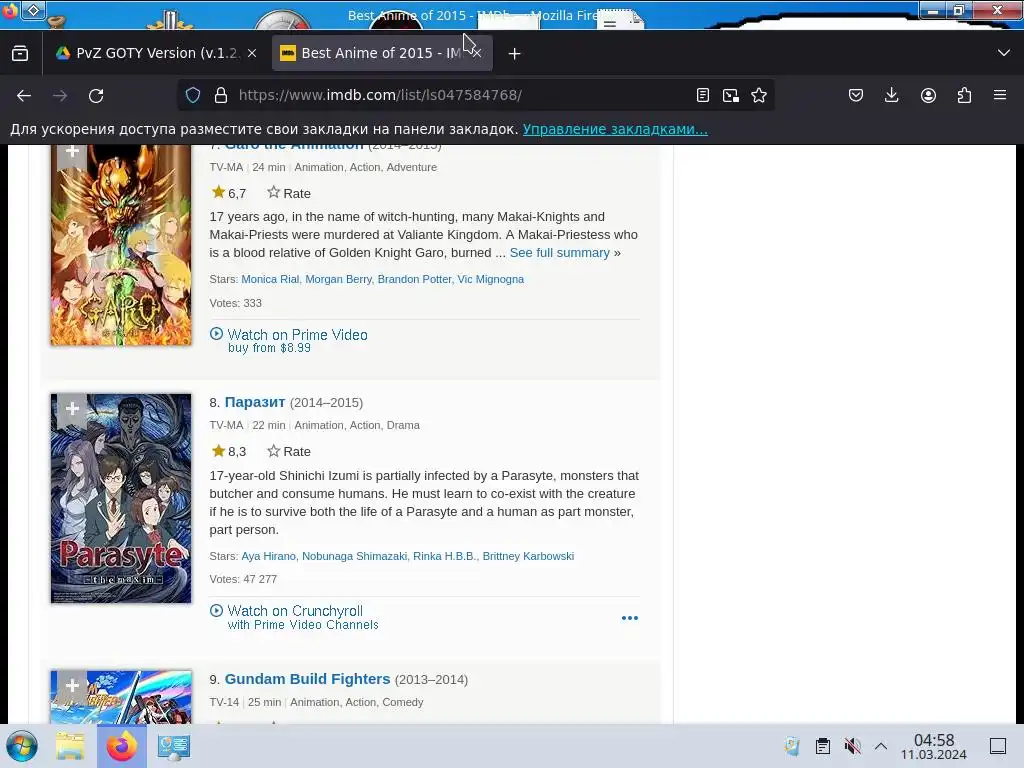Add Паразит to watchlist via plus ribbon

pyautogui.click(x=72, y=410)
